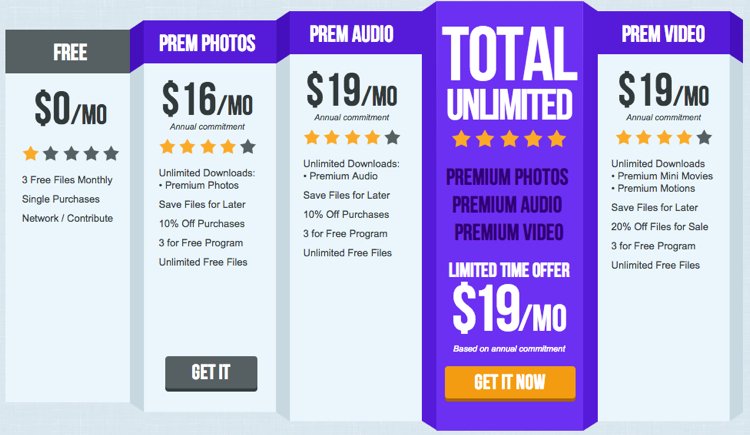Click the Limited Time Offer $19/MO price

click(509, 308)
